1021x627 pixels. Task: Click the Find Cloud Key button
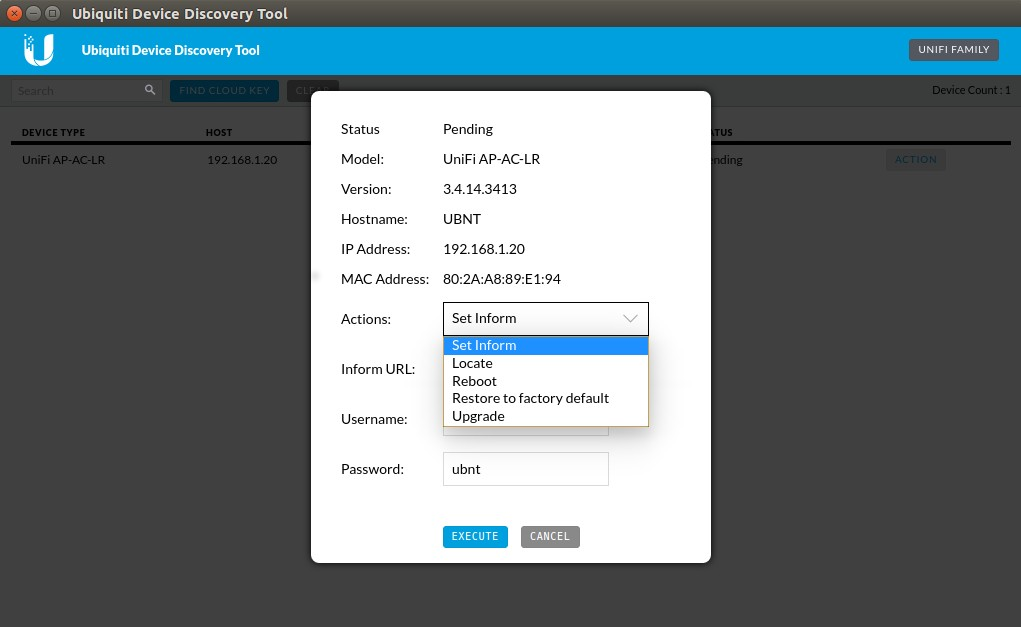pos(225,91)
